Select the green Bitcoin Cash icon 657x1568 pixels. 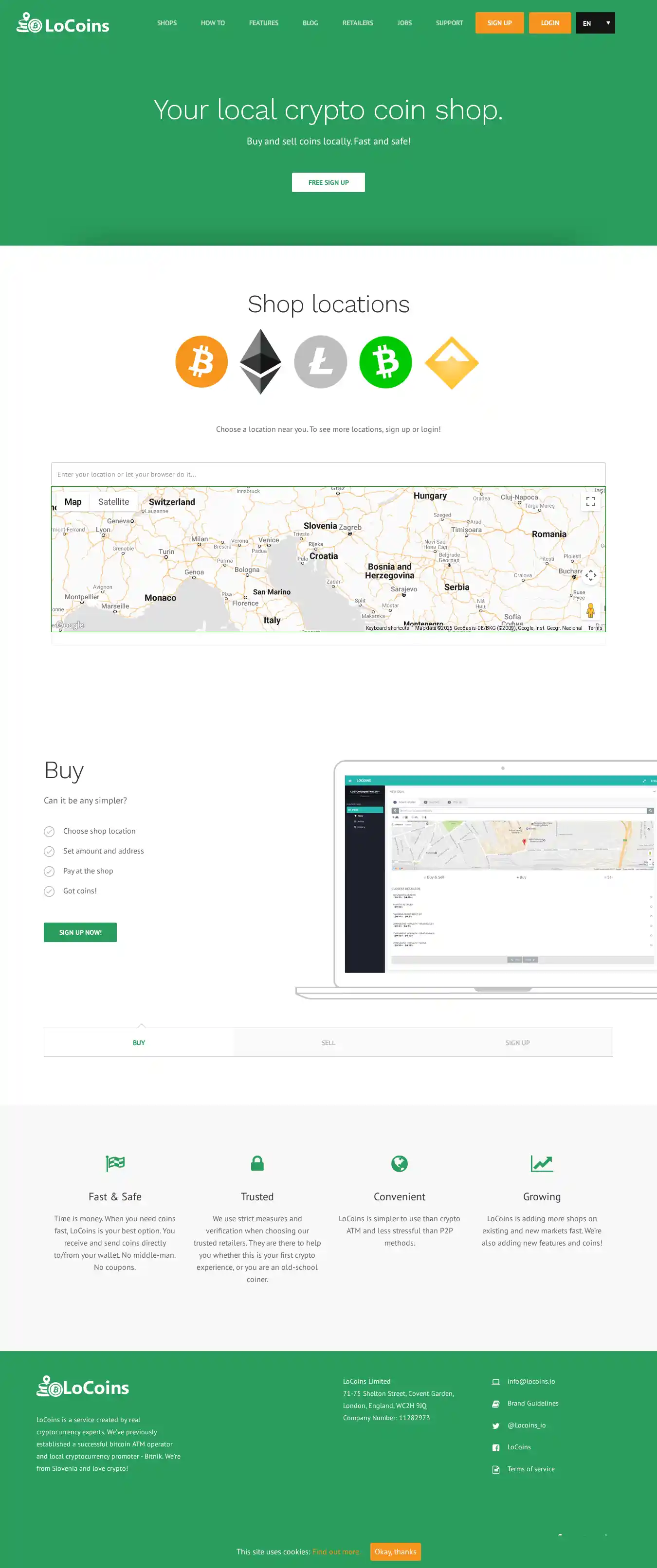tap(385, 361)
